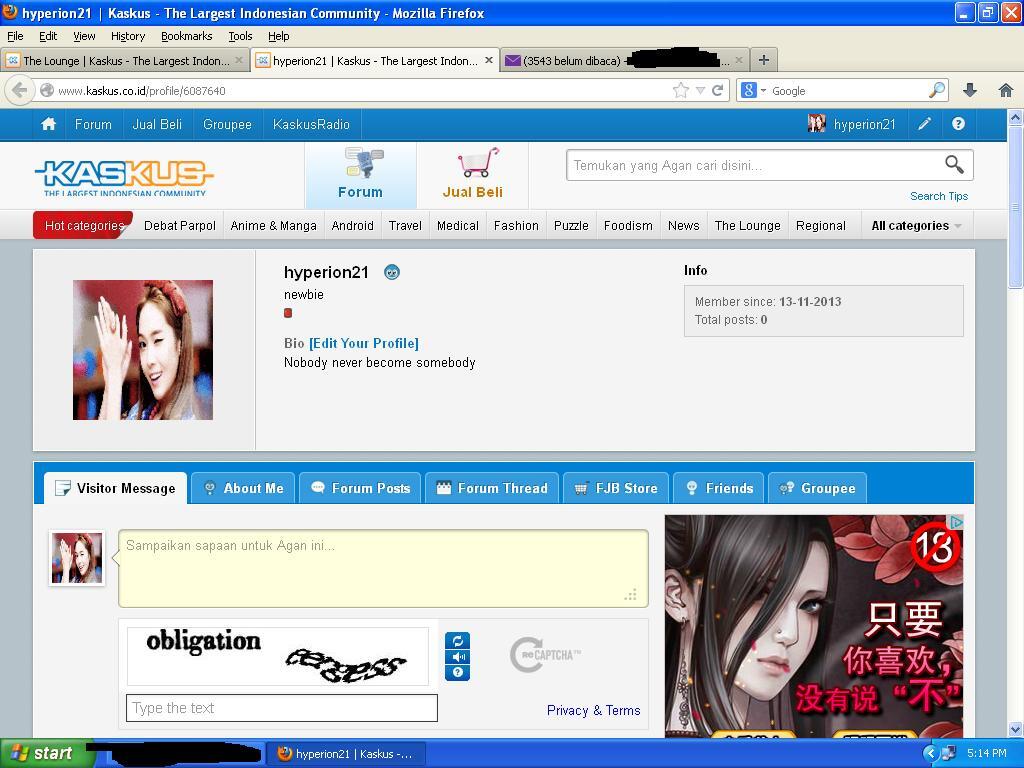
Task: Open the Search Tips link
Action: (939, 196)
